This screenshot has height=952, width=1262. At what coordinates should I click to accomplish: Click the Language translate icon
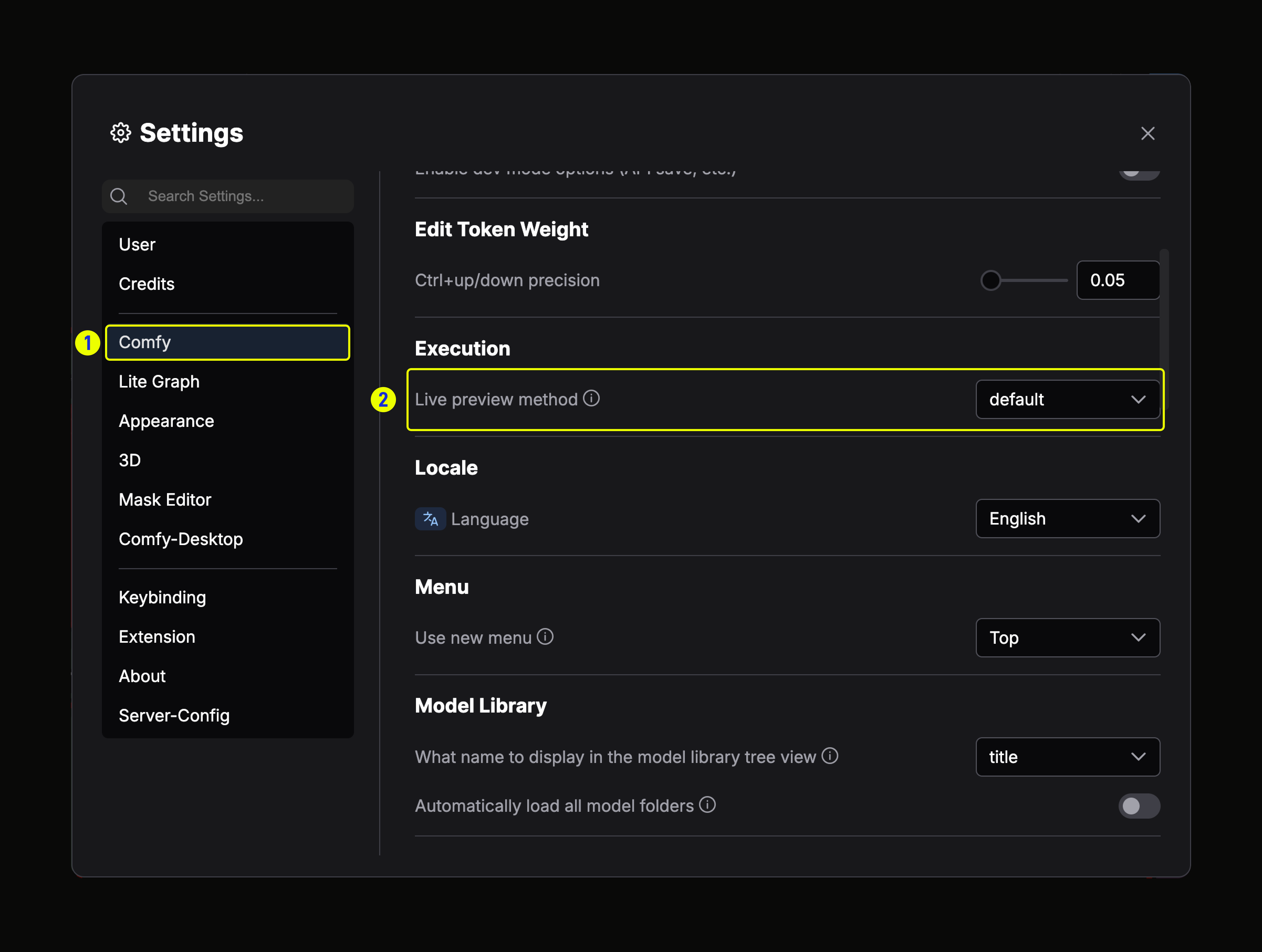tap(430, 519)
